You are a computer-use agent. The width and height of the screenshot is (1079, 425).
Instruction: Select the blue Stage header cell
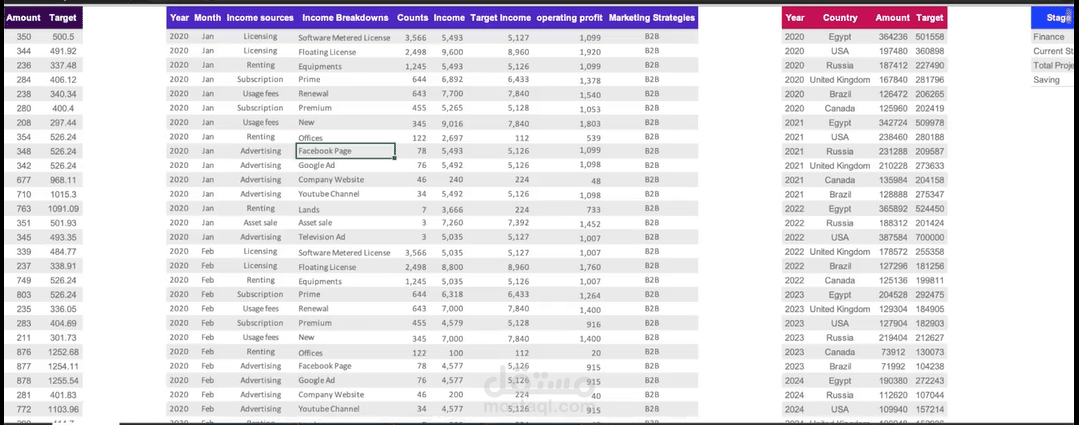tap(1055, 18)
